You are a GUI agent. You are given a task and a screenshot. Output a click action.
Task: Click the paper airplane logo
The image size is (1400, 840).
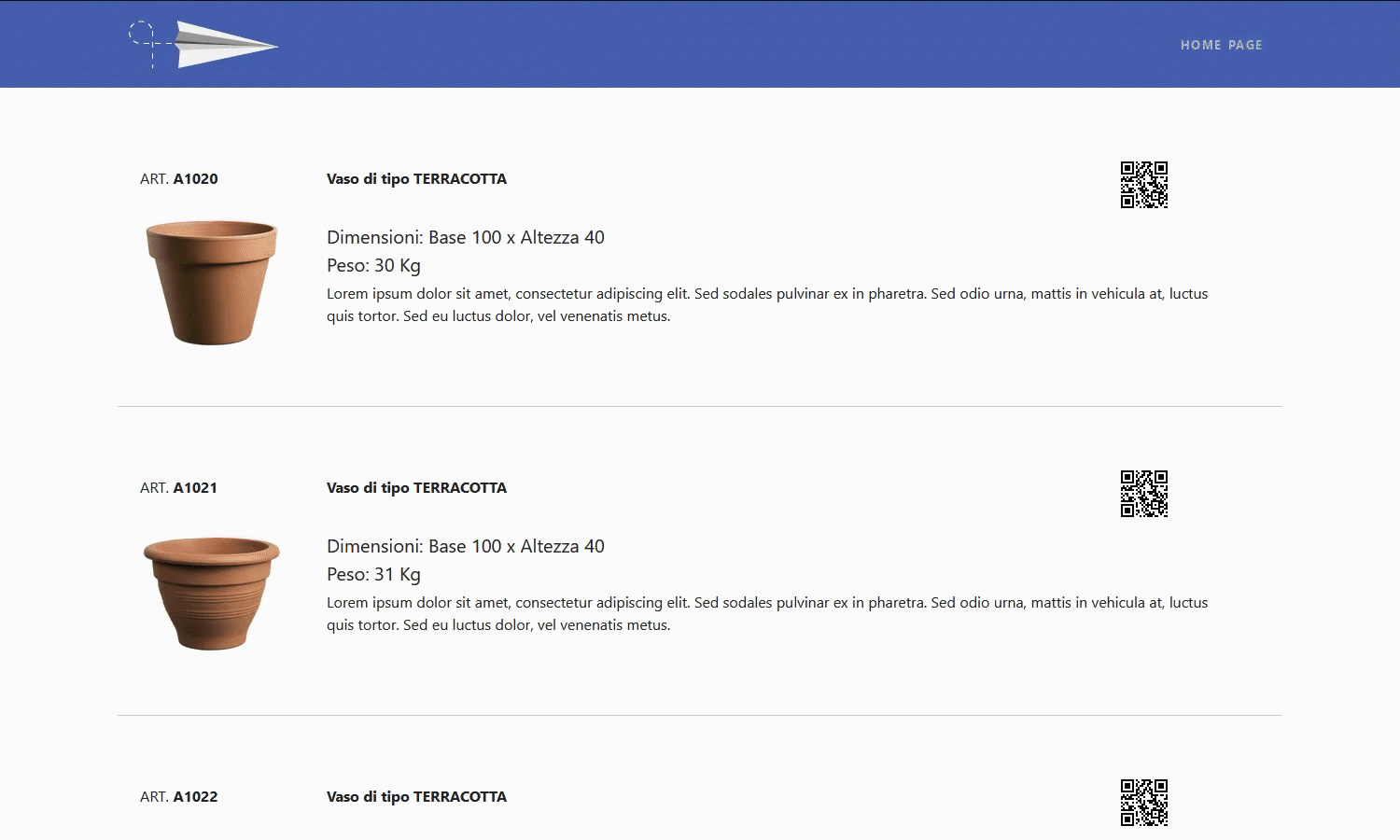[203, 45]
